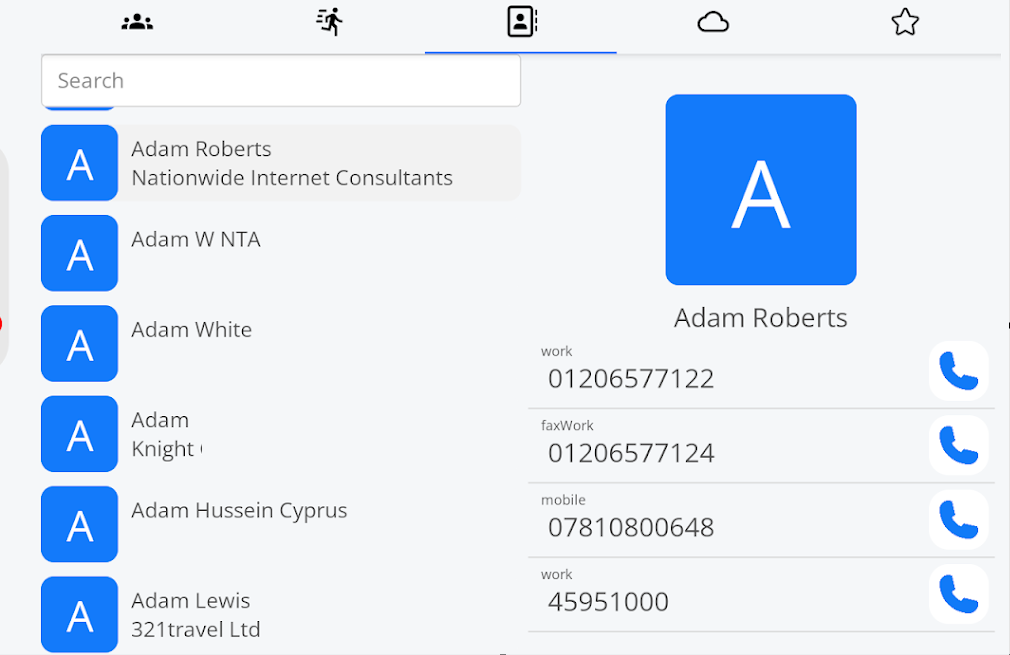Switch to the running person activity tab
The image size is (1010, 655).
tap(329, 22)
